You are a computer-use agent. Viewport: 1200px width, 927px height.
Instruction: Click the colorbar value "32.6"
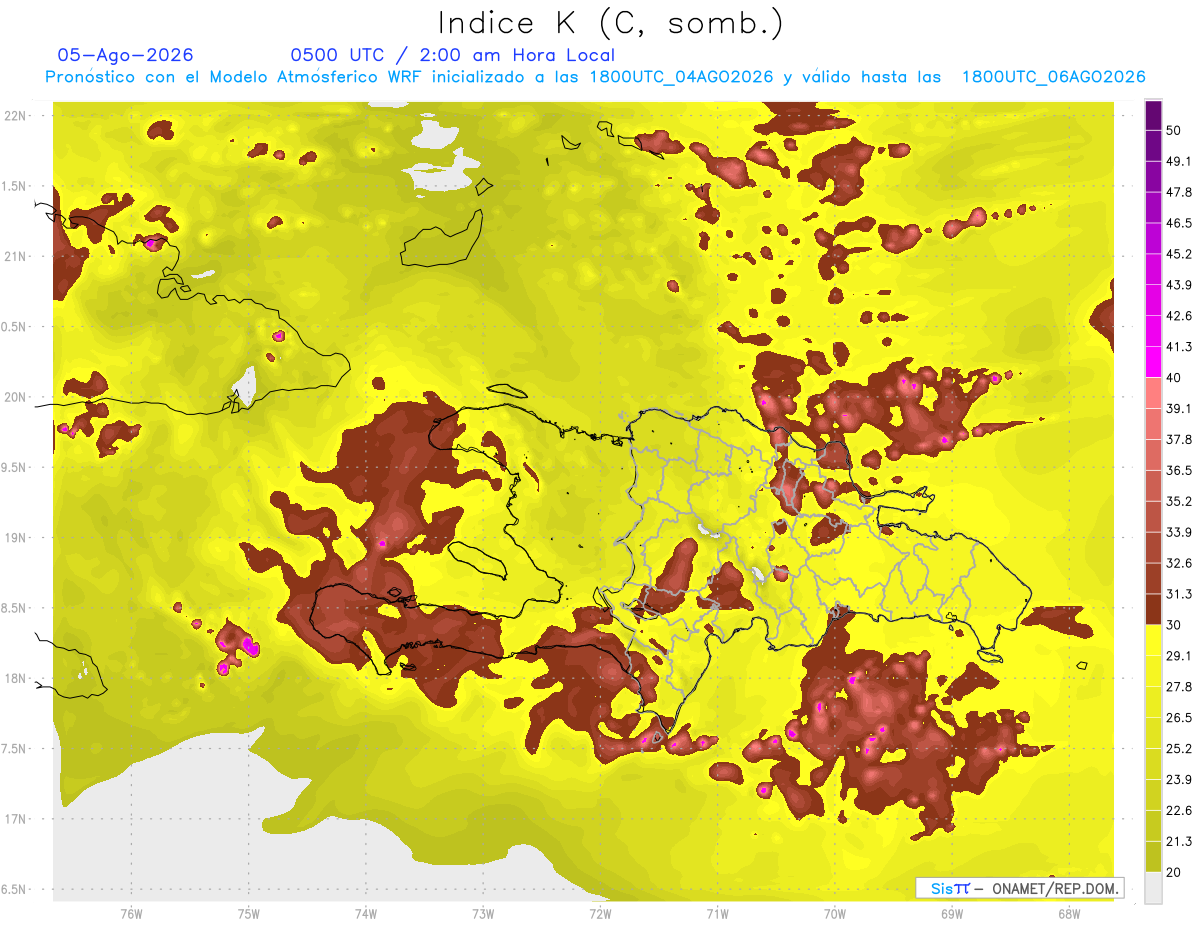1178,563
